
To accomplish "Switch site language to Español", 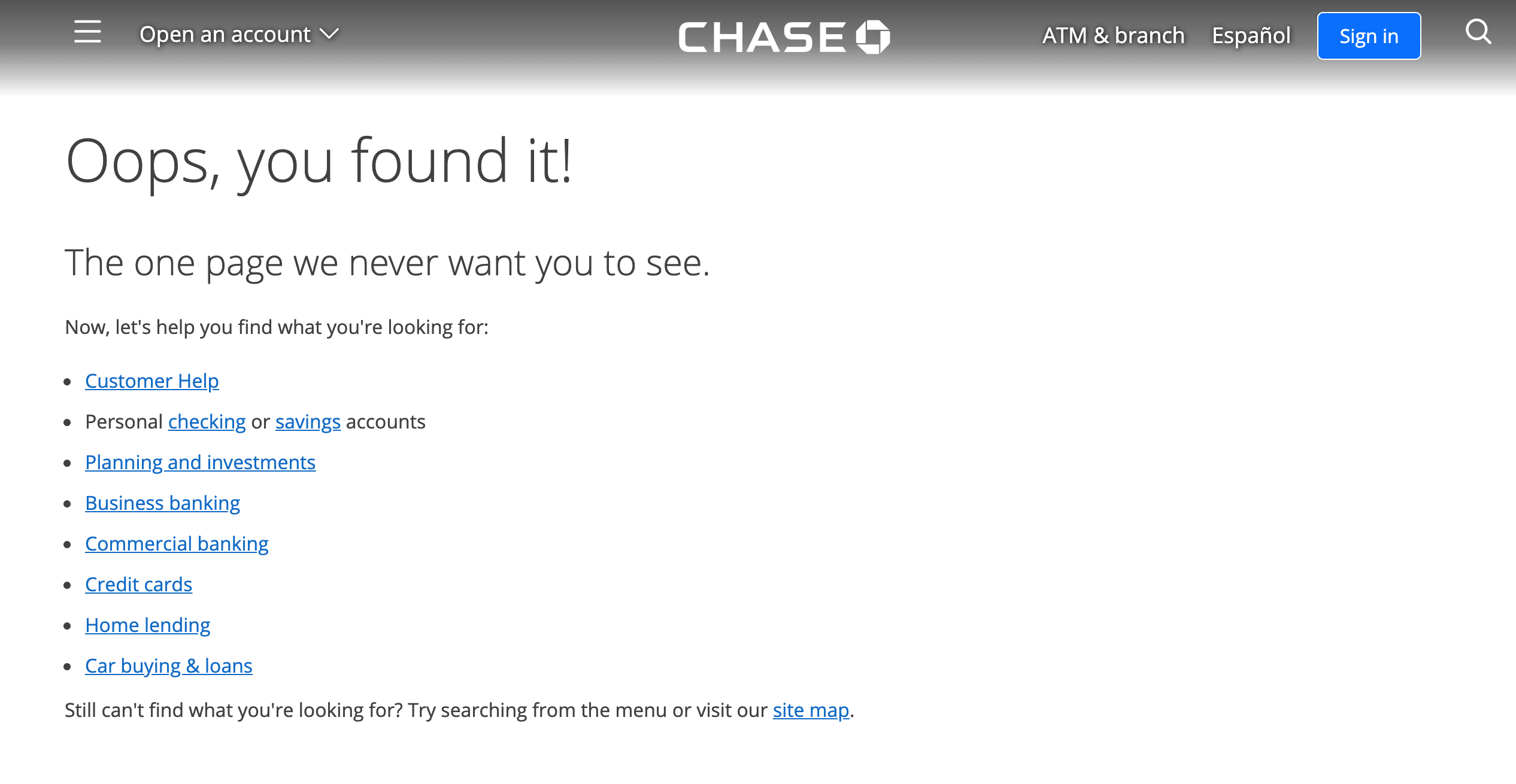I will (x=1251, y=35).
